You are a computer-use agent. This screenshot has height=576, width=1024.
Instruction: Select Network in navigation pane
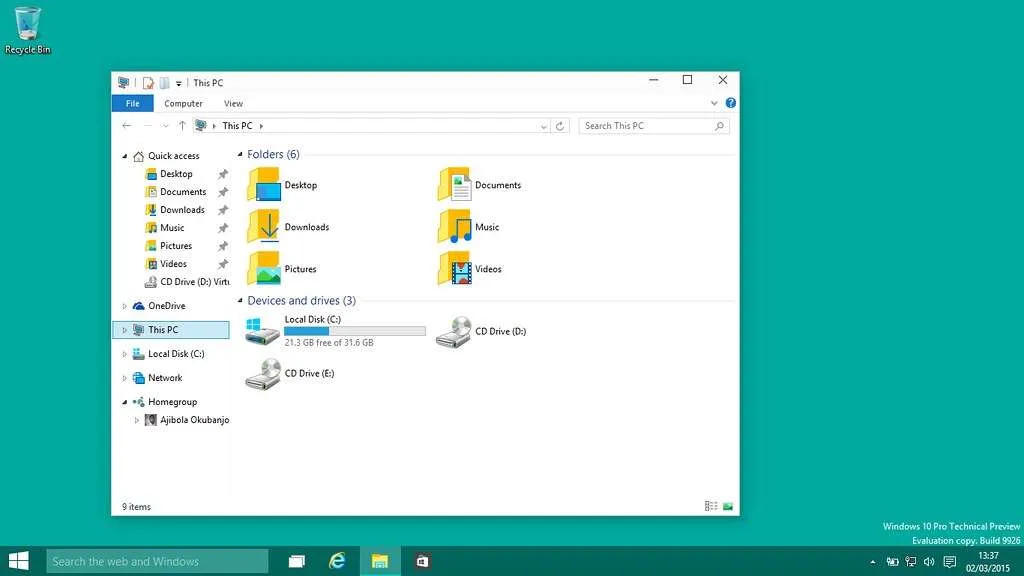point(165,378)
